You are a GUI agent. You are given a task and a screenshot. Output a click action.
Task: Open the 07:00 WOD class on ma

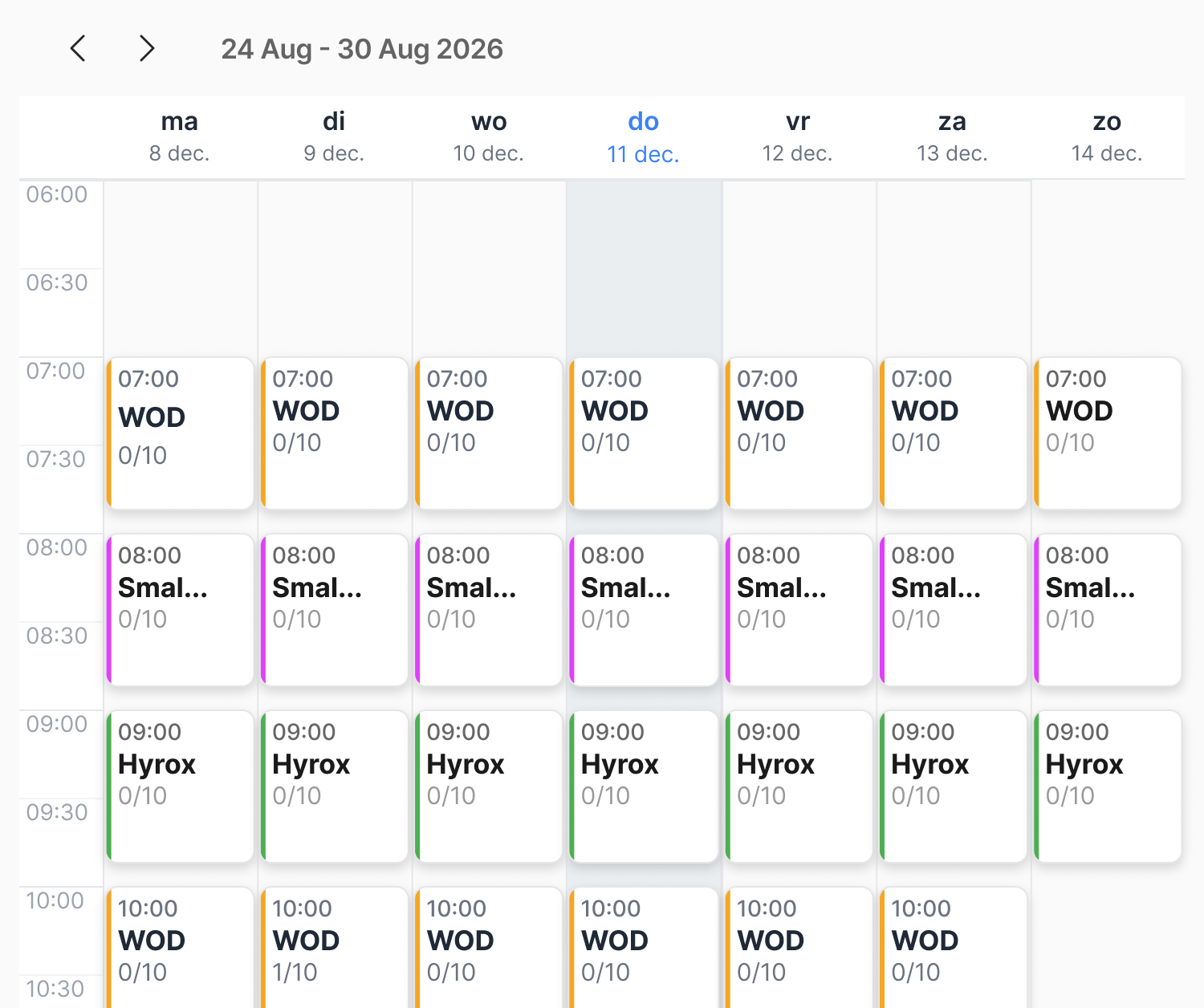coord(180,433)
